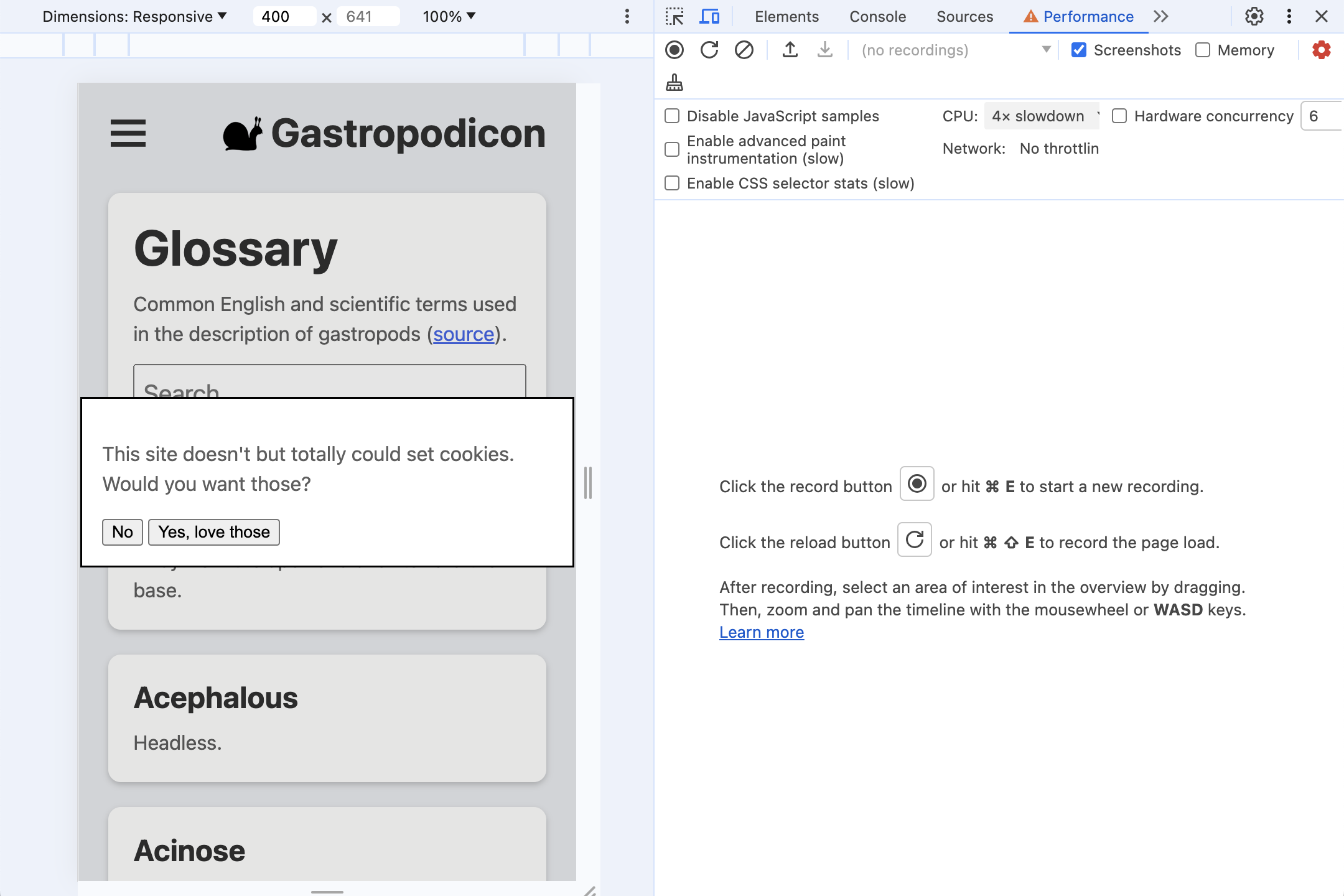Click the Gastropodicon hamburger menu icon
Image resolution: width=1344 pixels, height=896 pixels.
(127, 133)
